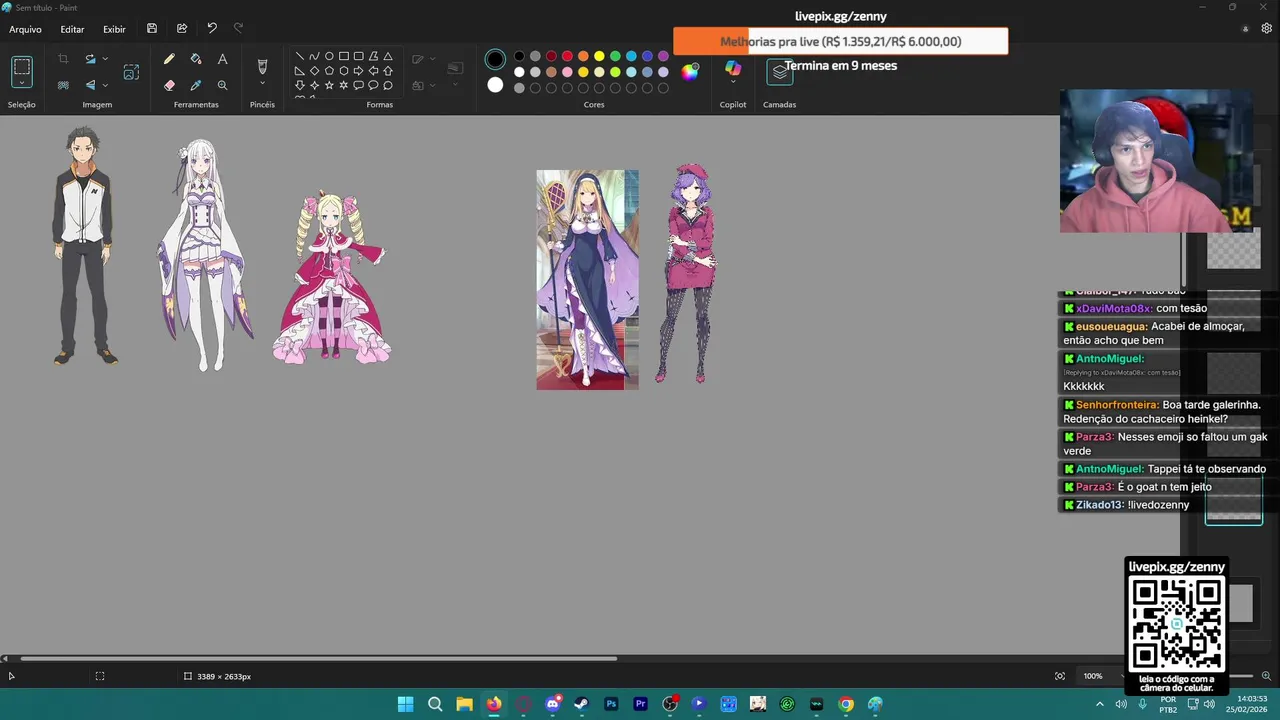The image size is (1280, 720).
Task: Open Steam from the taskbar
Action: pyautogui.click(x=582, y=704)
